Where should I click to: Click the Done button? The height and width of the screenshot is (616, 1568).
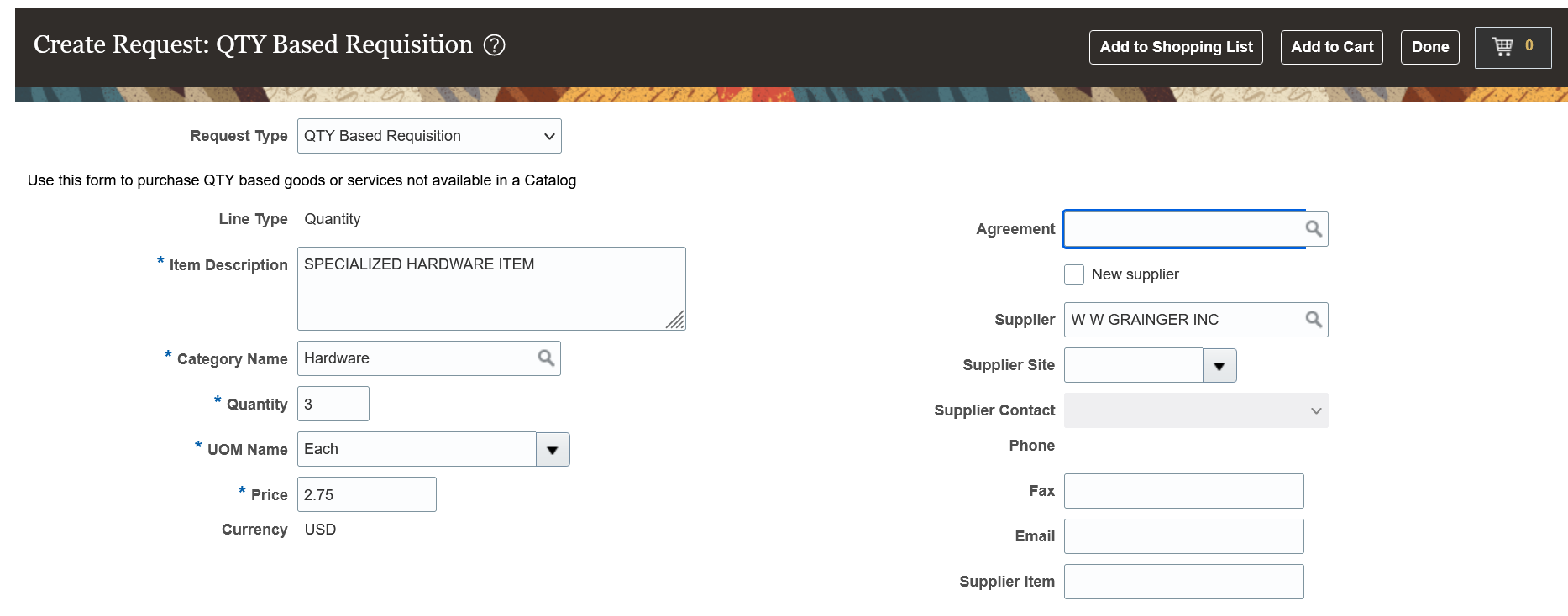tap(1430, 47)
